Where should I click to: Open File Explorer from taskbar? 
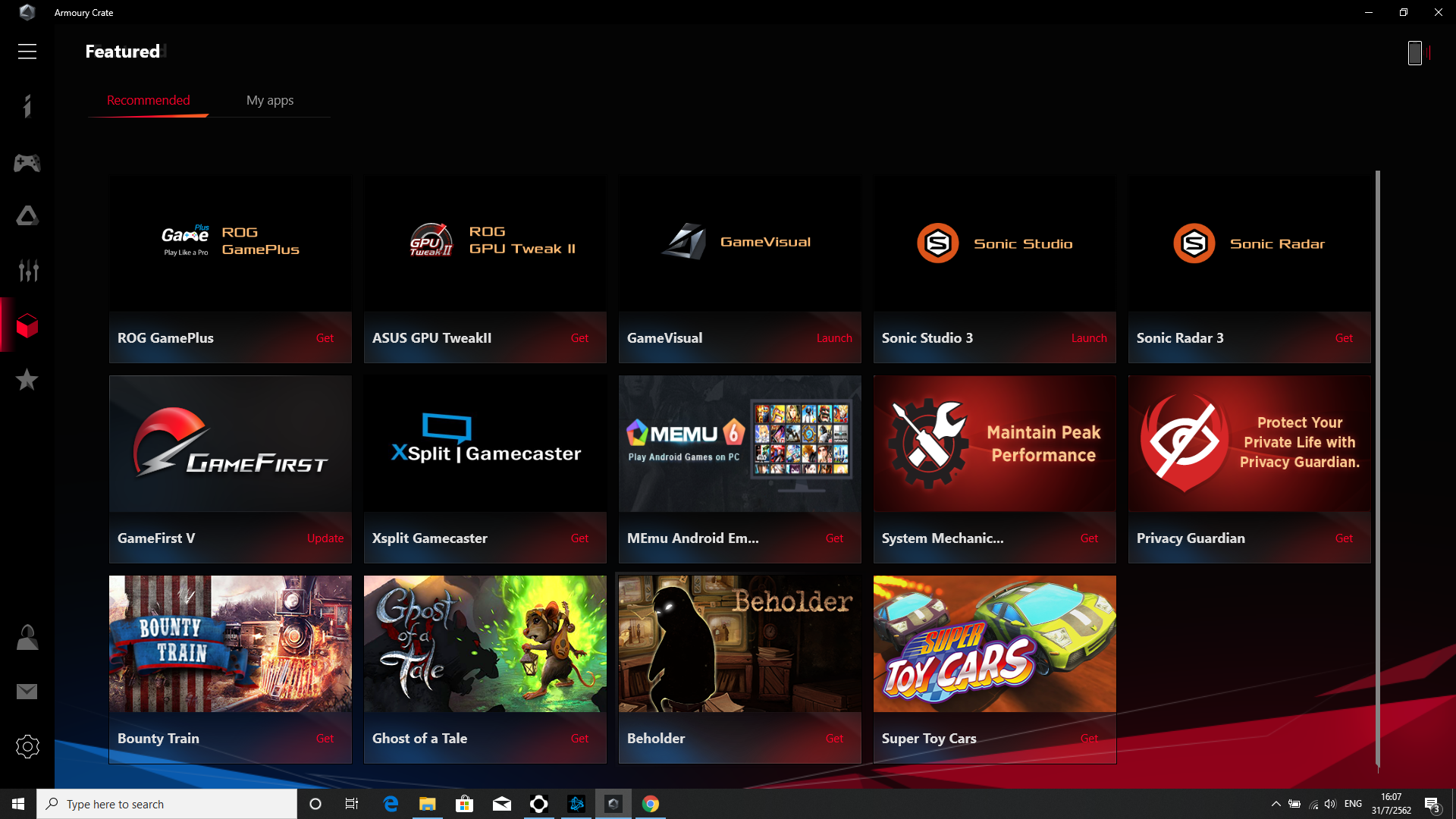pos(428,804)
